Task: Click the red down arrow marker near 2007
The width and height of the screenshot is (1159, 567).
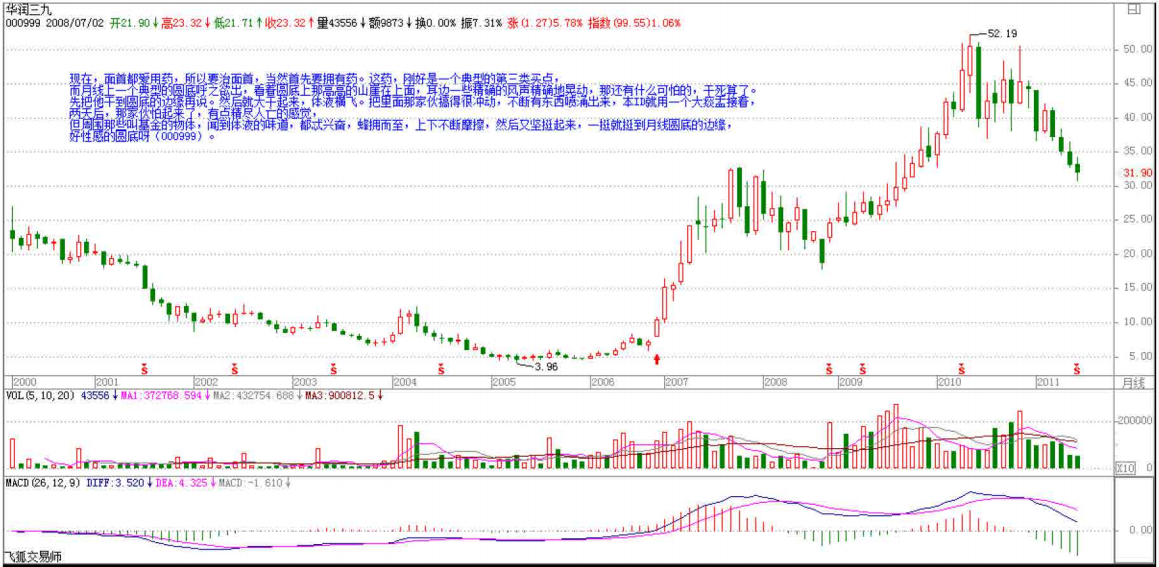Action: [x=656, y=358]
